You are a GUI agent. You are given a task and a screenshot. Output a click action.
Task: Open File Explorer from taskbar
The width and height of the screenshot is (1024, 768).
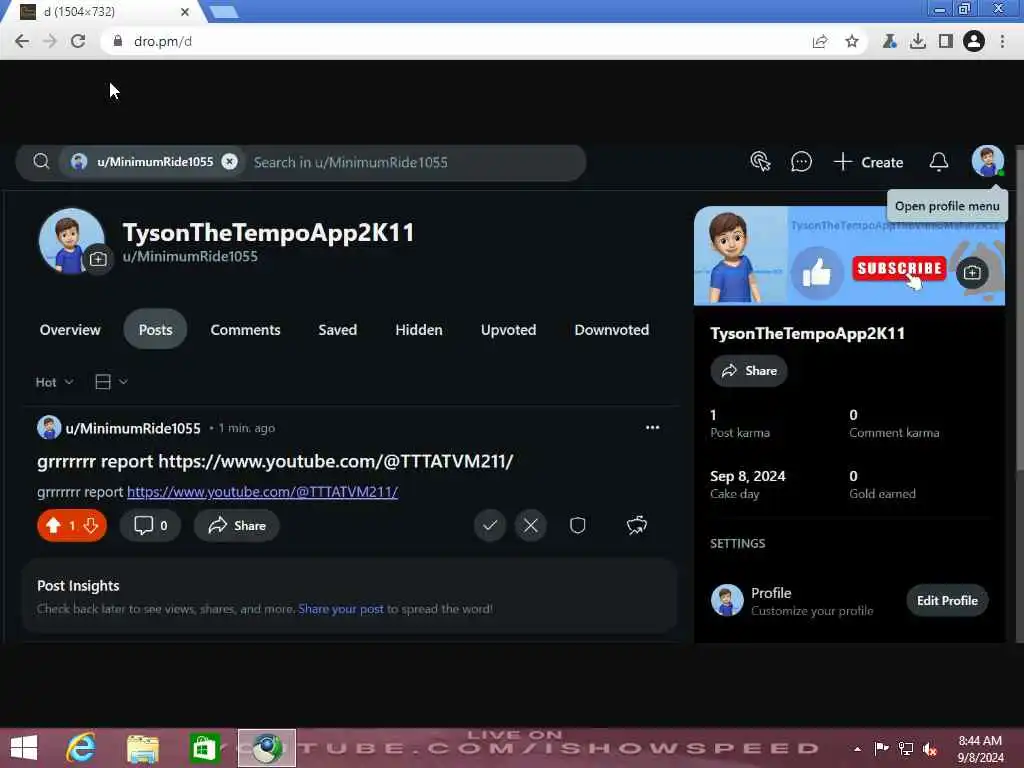point(142,748)
